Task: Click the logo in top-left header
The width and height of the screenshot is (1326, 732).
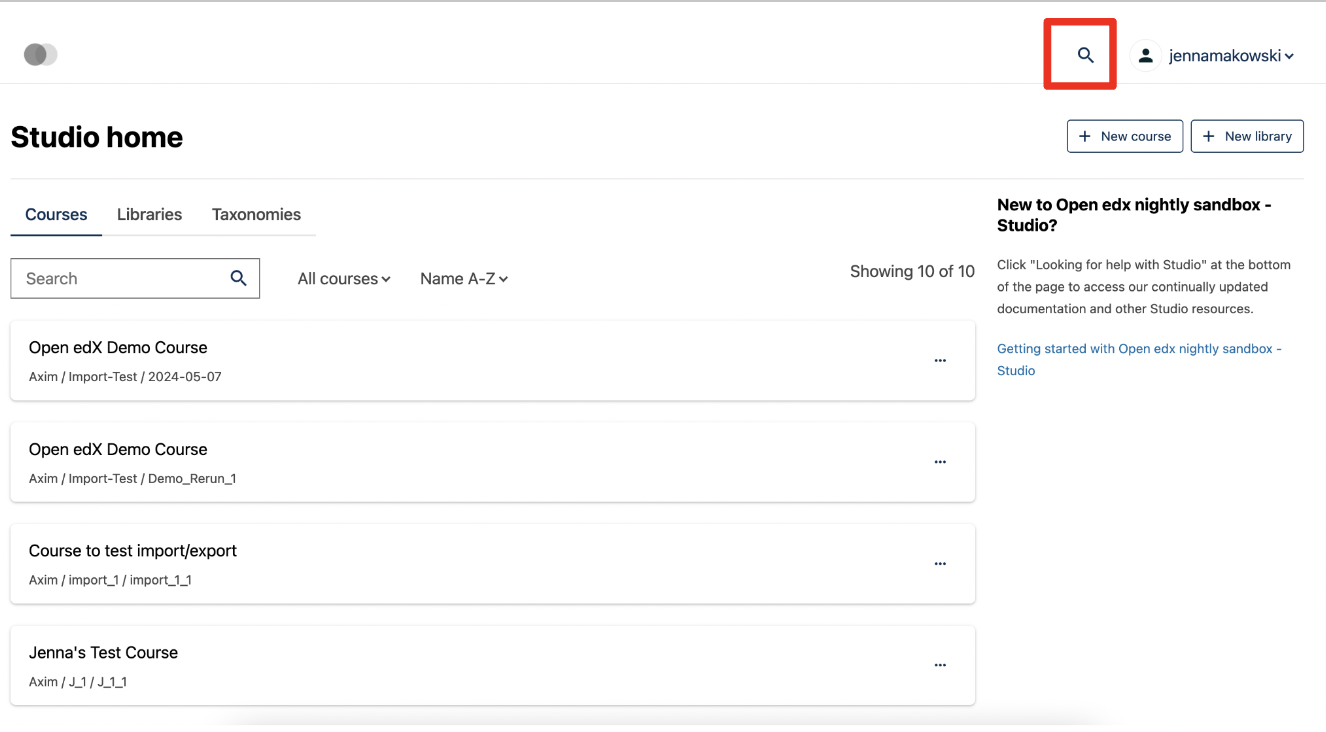Action: 41,55
